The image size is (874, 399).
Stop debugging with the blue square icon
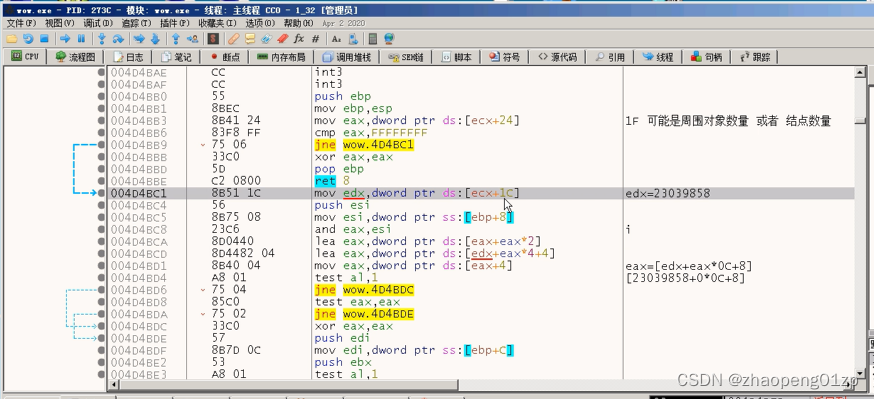tap(44, 38)
